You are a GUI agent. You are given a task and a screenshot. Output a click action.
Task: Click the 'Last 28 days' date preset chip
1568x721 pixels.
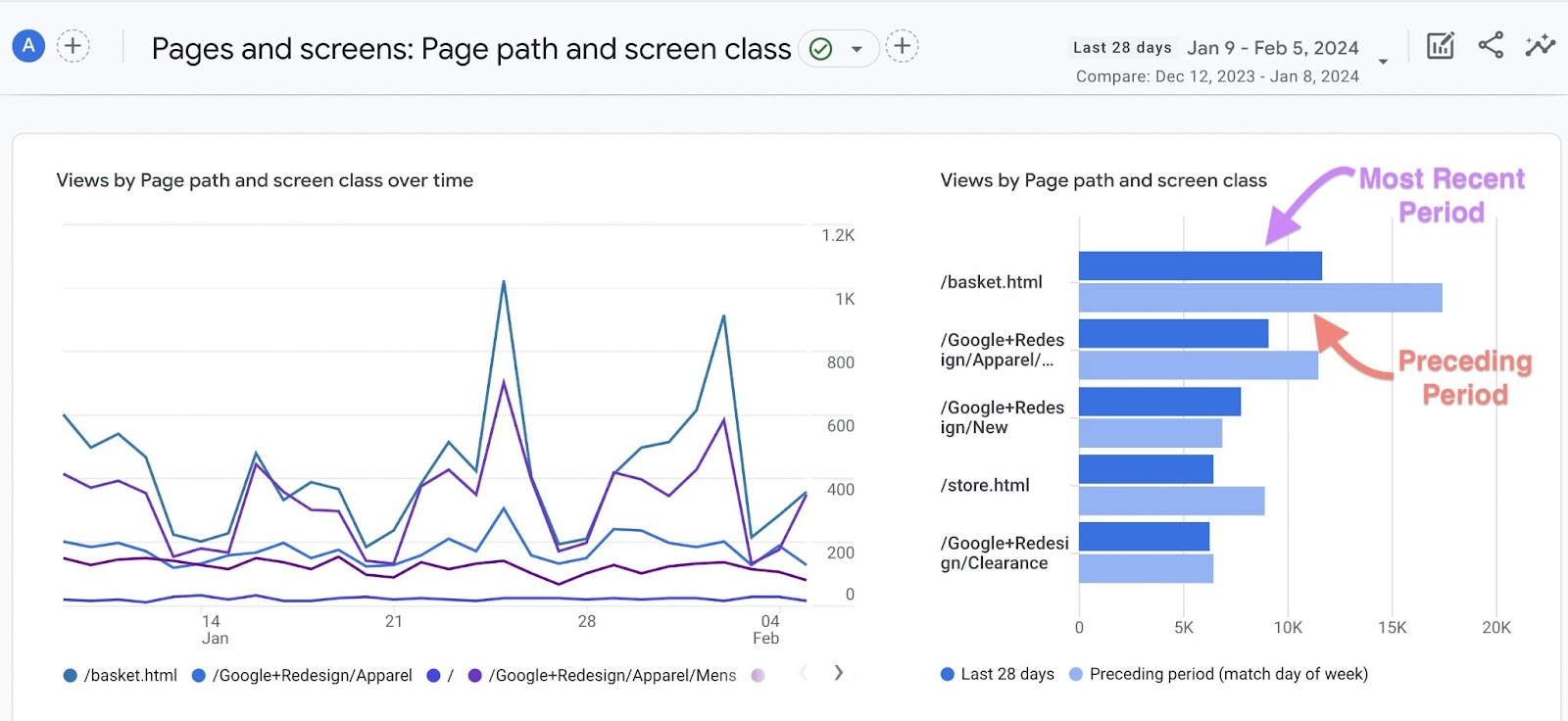pyautogui.click(x=1122, y=47)
